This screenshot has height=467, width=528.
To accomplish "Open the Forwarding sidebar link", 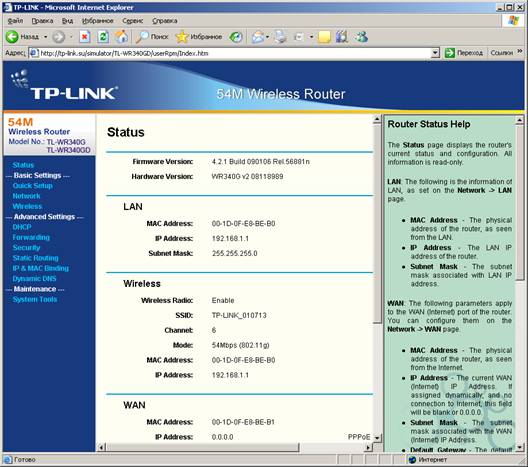I will (x=31, y=237).
